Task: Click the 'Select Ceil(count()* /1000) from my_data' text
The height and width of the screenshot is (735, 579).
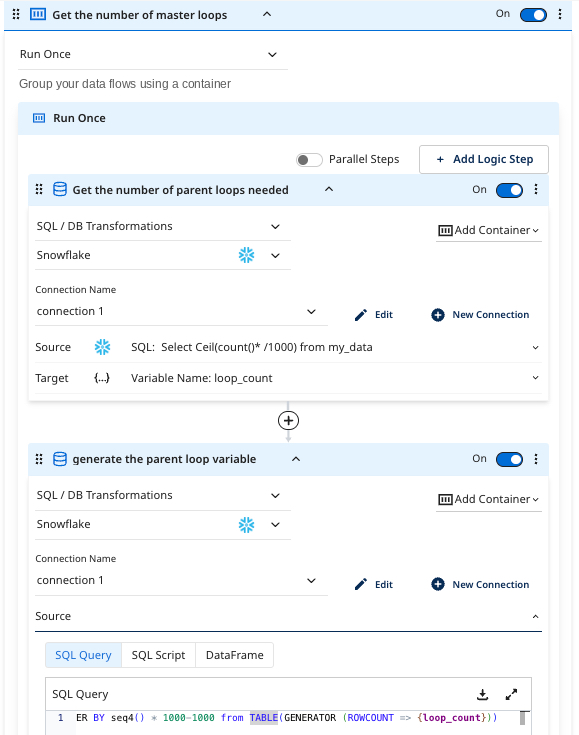Action: click(x=267, y=347)
